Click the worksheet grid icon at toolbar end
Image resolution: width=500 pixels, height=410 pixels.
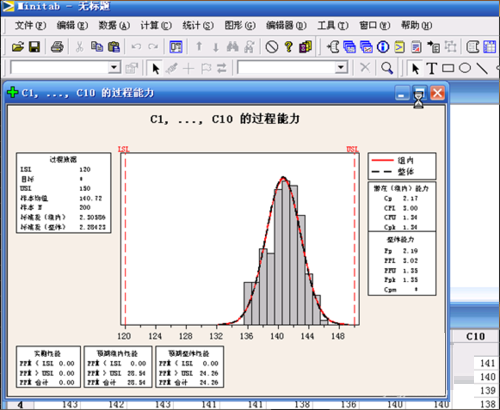(x=490, y=47)
